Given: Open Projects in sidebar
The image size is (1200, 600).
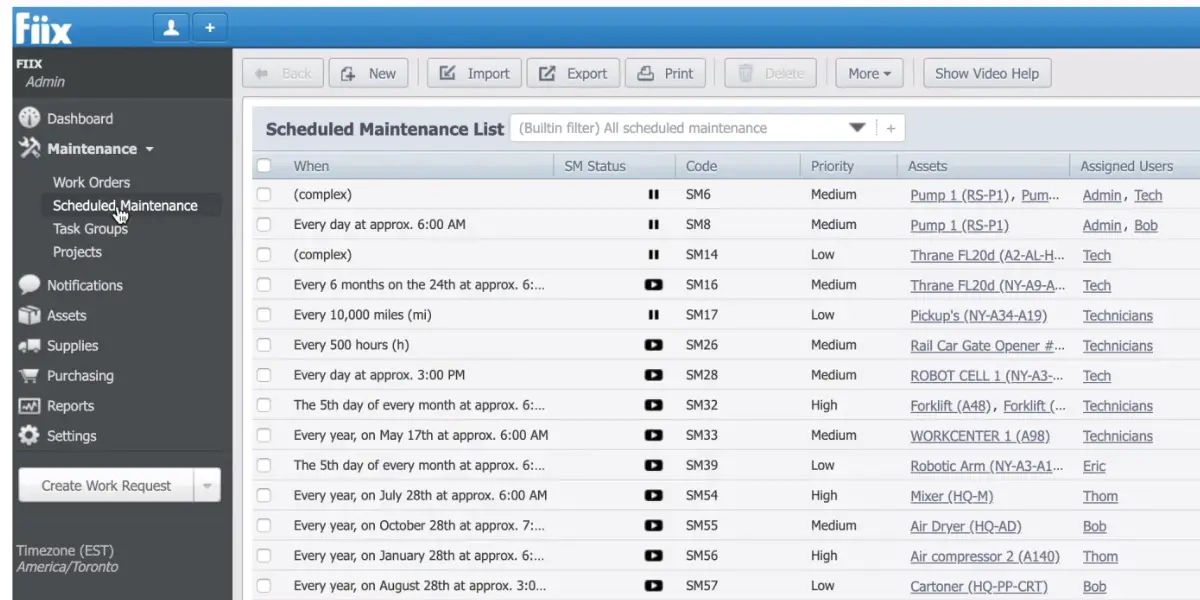Looking at the screenshot, I should [x=77, y=252].
